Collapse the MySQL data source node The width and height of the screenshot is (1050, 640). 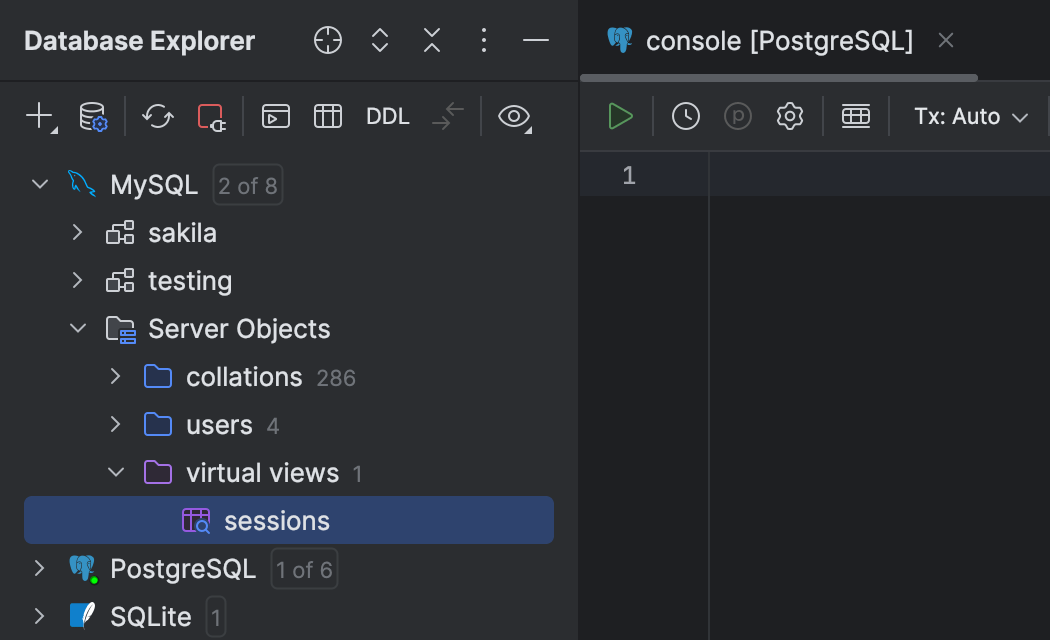coord(39,184)
